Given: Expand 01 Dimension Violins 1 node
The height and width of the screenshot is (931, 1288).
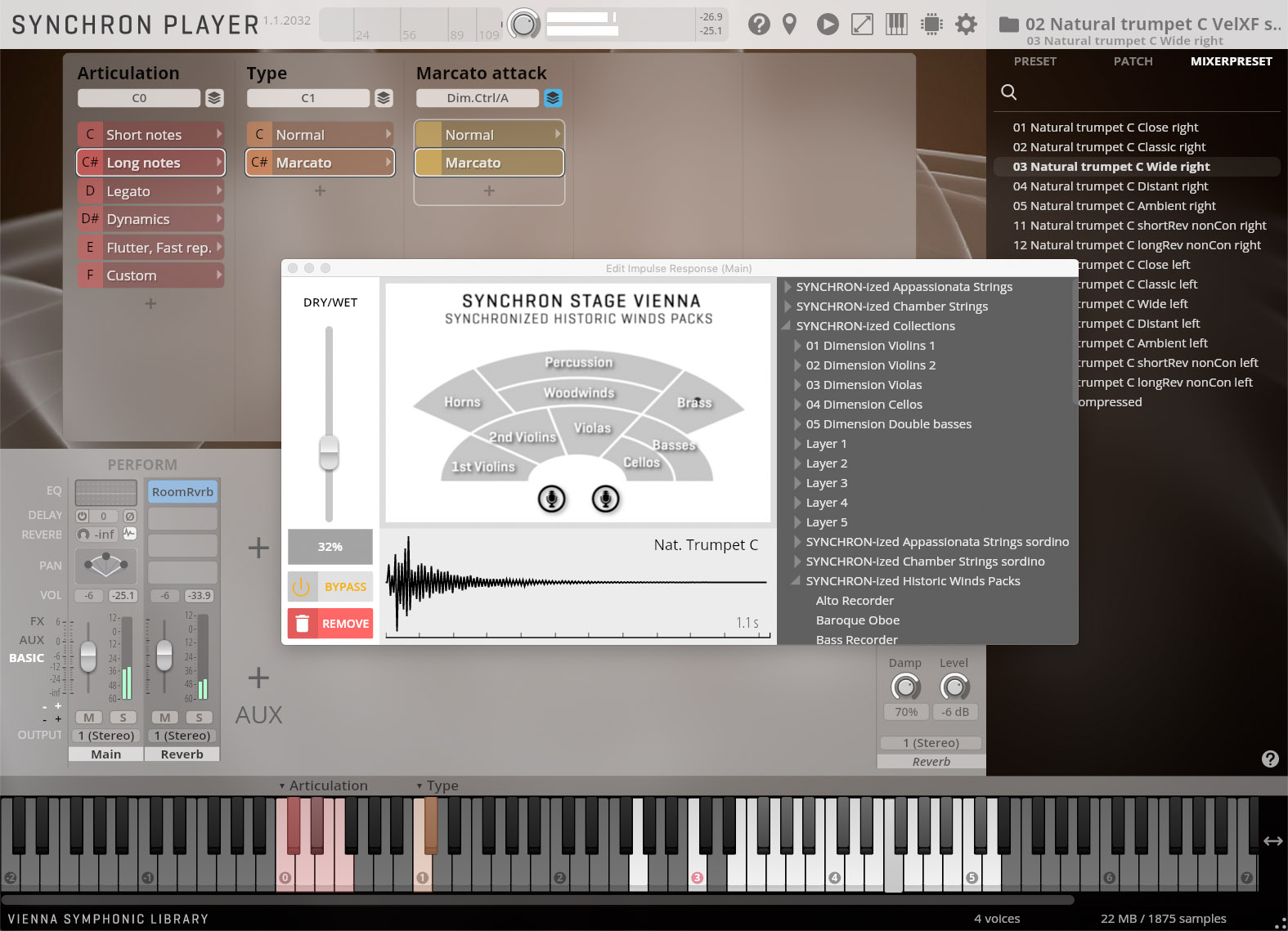Looking at the screenshot, I should tap(797, 346).
